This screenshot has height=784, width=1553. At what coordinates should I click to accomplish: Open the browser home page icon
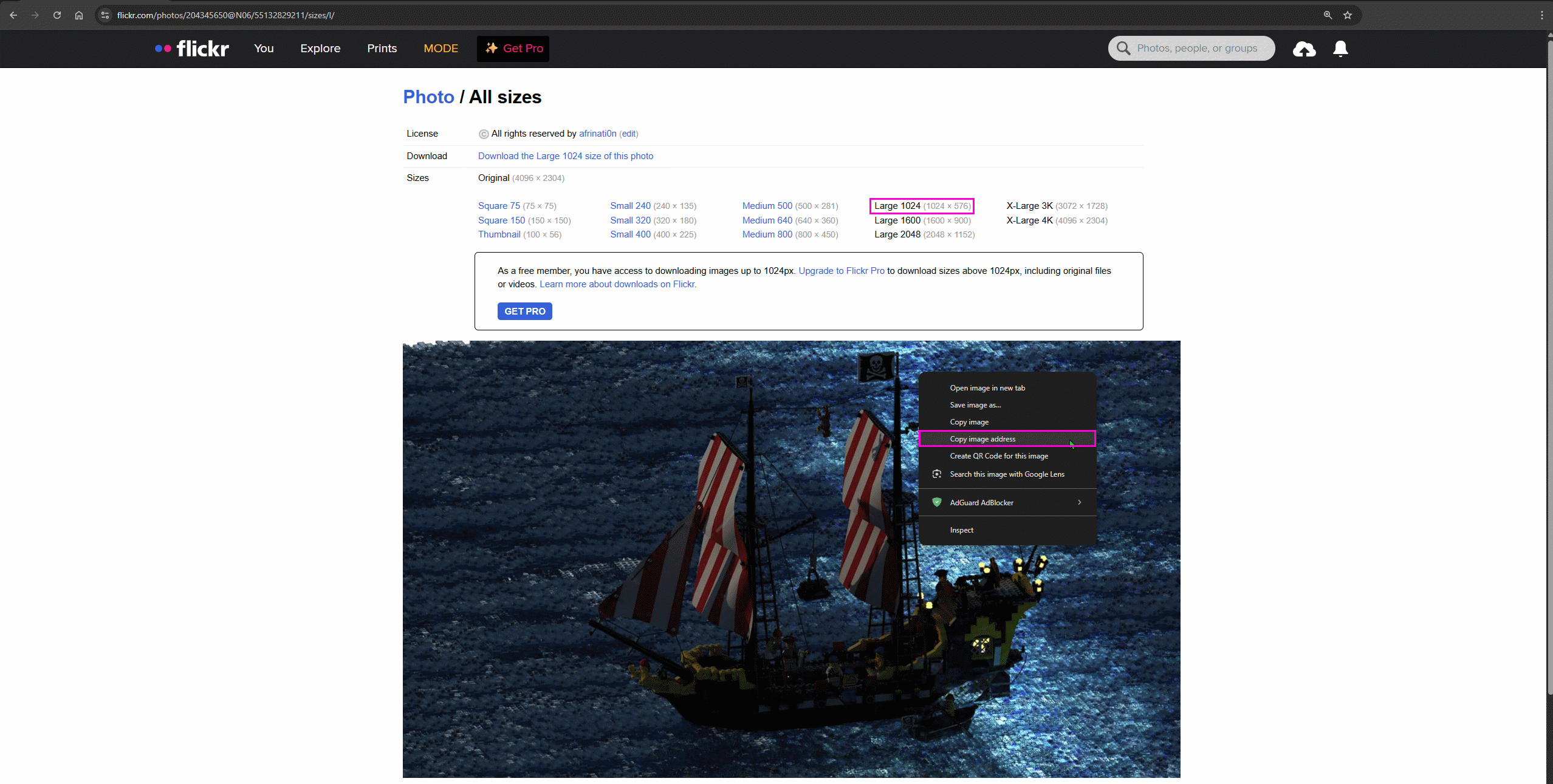(79, 15)
